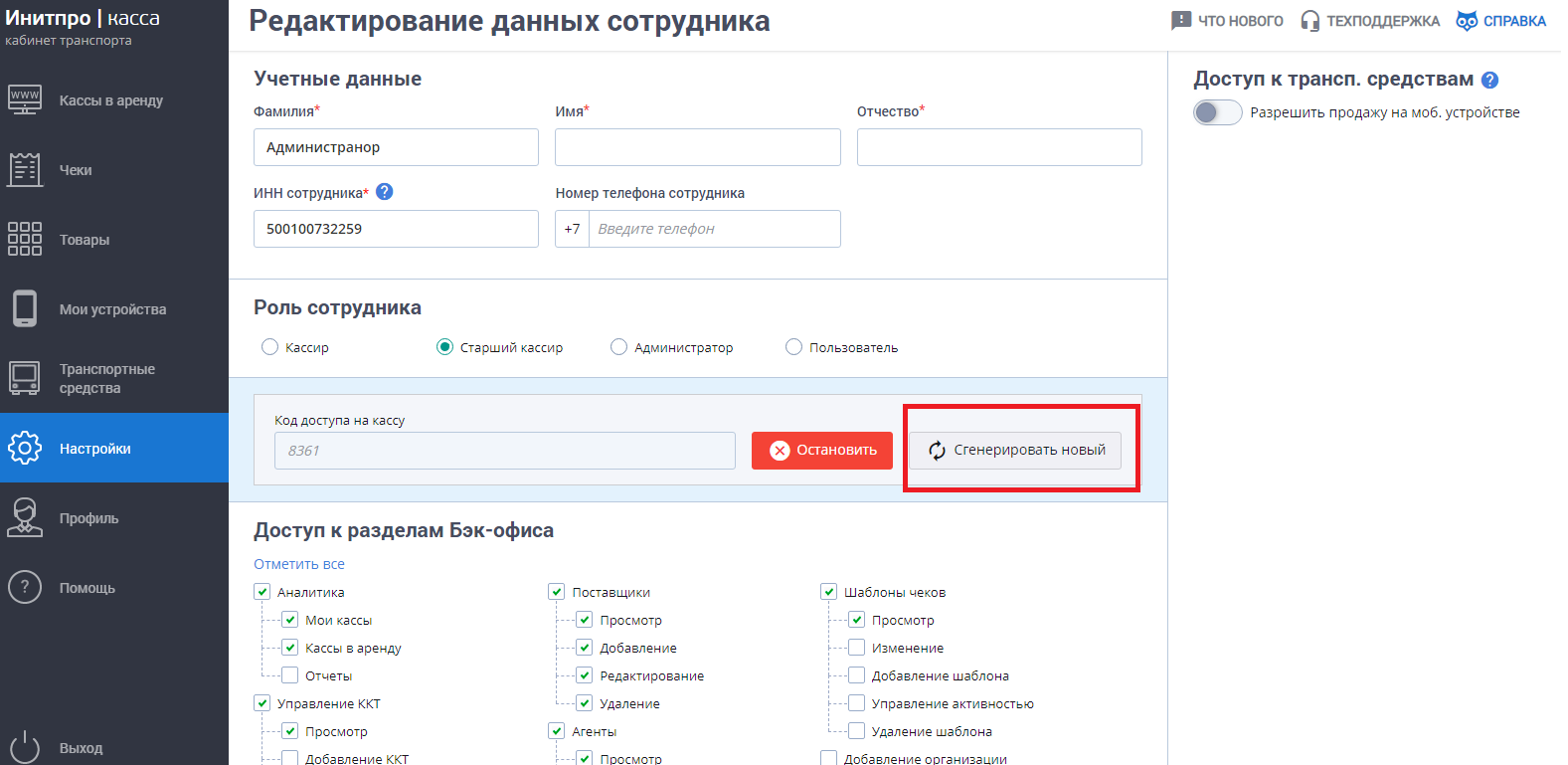1568x765 pixels.
Task: Open Чеки receipt icon in sidebar
Action: pyautogui.click(x=25, y=170)
